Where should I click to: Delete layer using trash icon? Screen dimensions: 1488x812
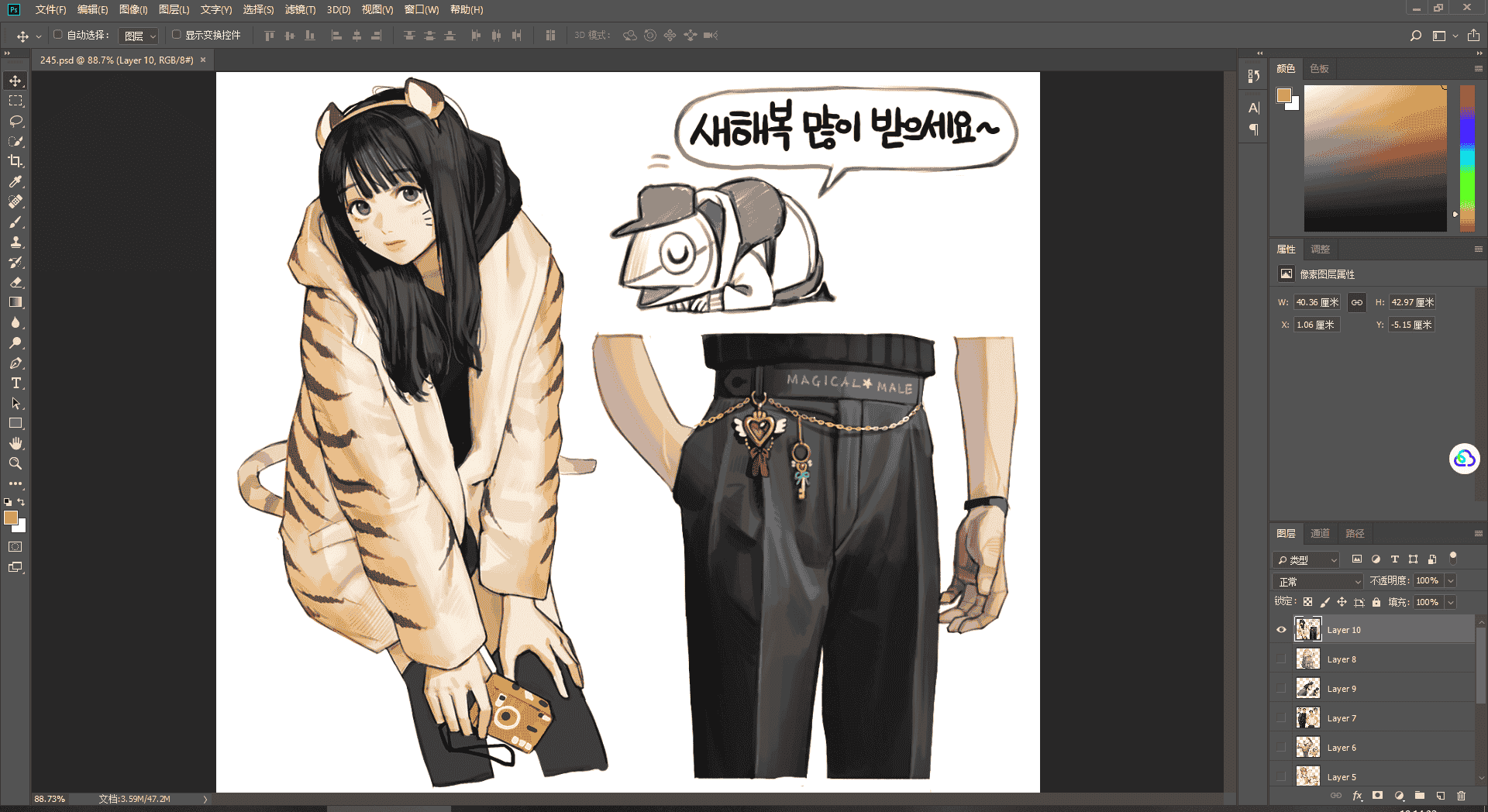1461,796
